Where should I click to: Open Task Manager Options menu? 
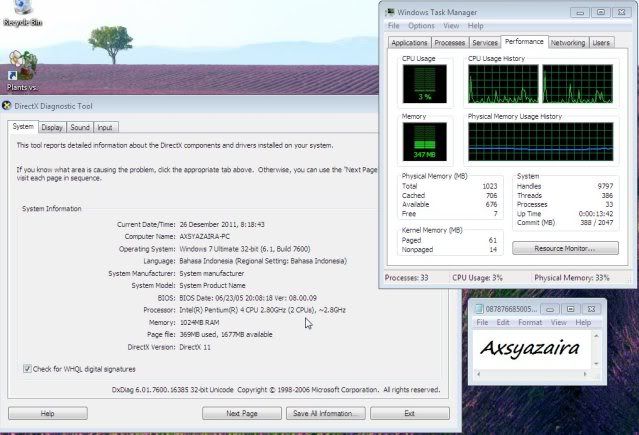421,26
